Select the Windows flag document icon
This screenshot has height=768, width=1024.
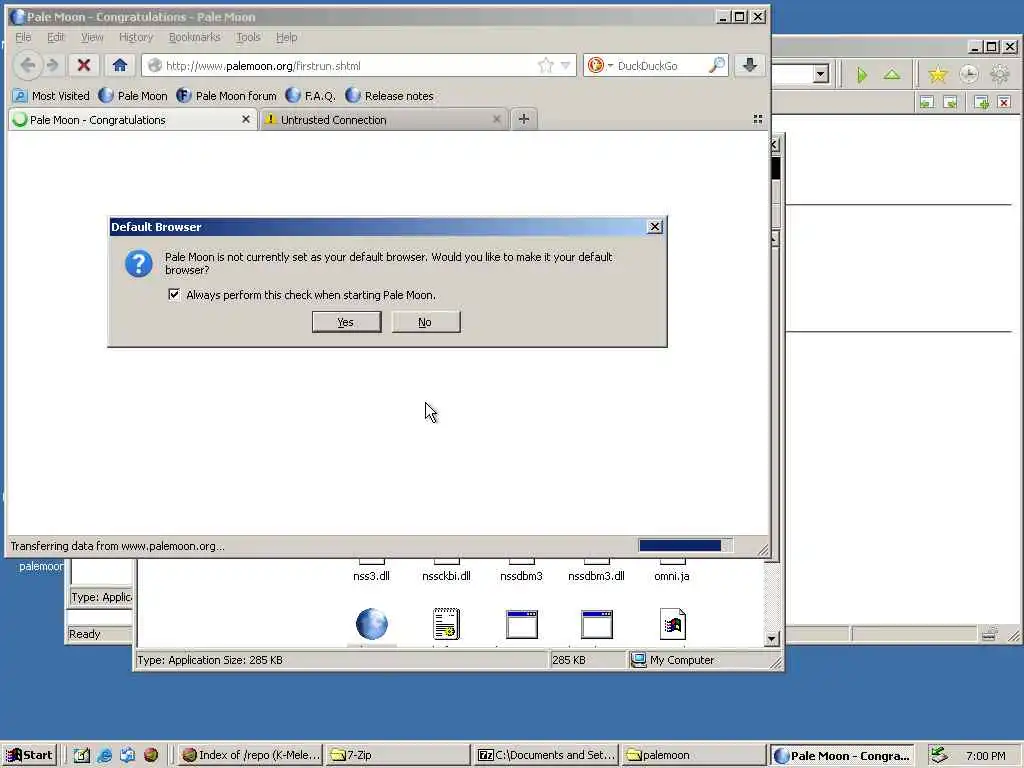(673, 624)
